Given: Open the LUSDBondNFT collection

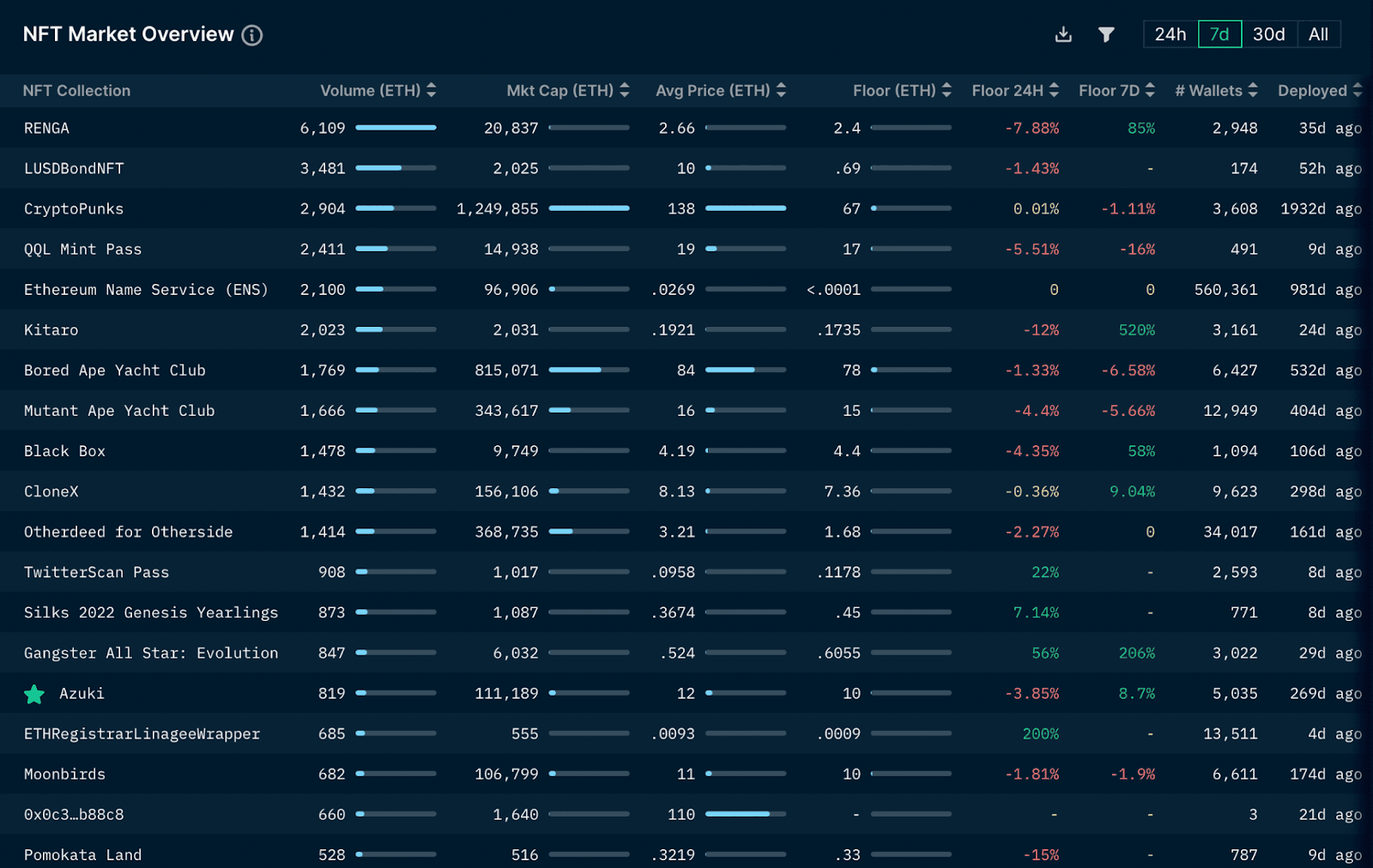Looking at the screenshot, I should (x=74, y=168).
